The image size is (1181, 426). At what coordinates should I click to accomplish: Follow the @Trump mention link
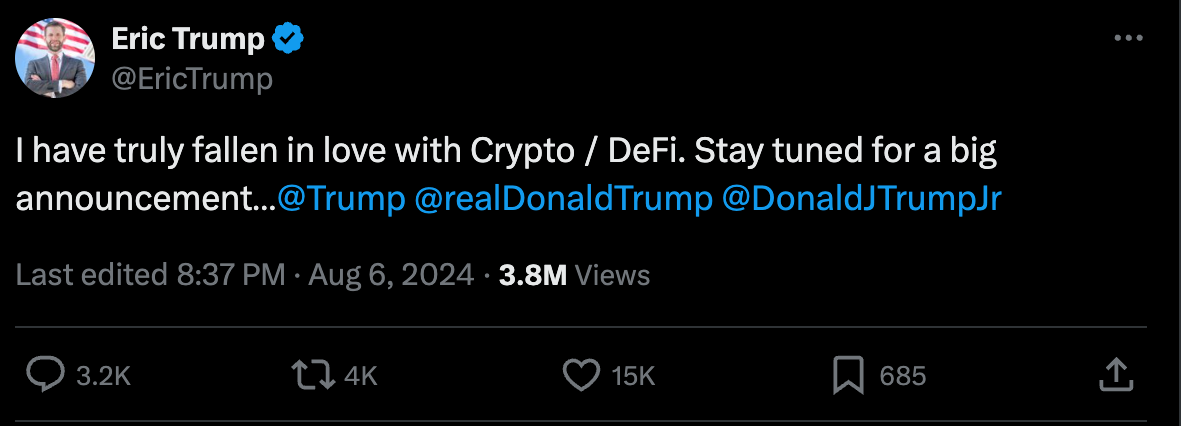click(x=340, y=198)
